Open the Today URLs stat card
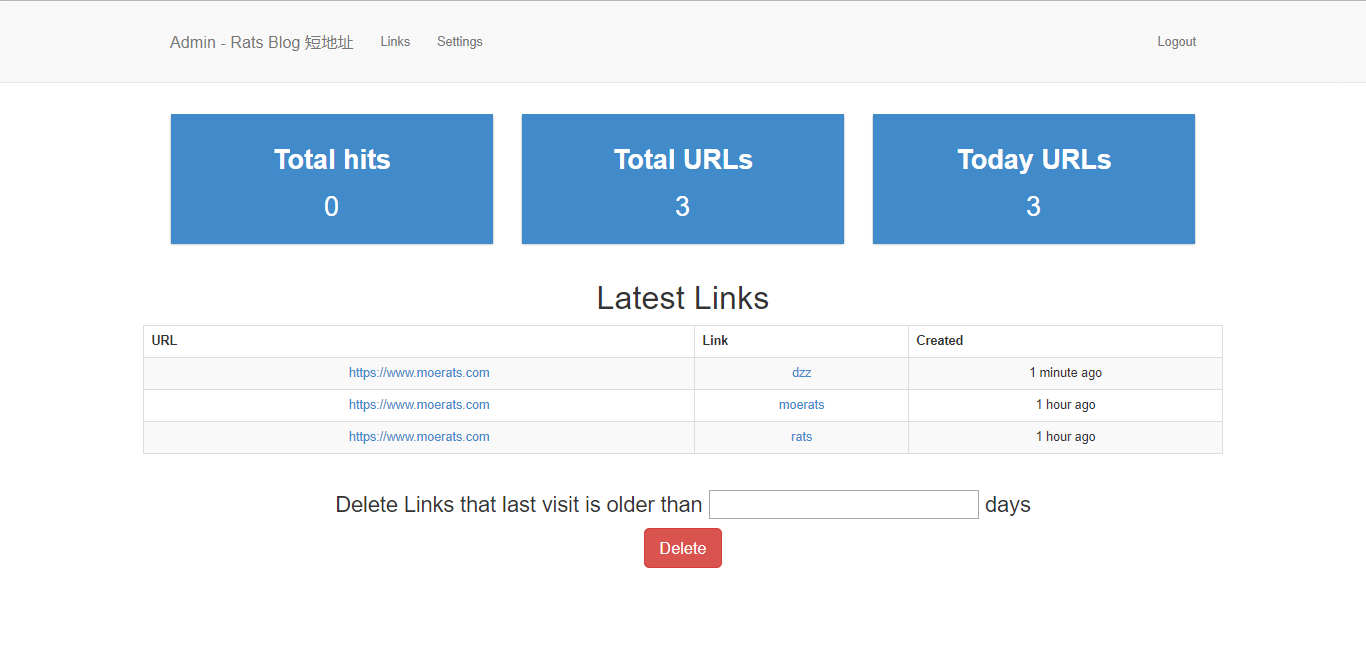Screen dimensions: 1366x656 pyautogui.click(x=1034, y=179)
